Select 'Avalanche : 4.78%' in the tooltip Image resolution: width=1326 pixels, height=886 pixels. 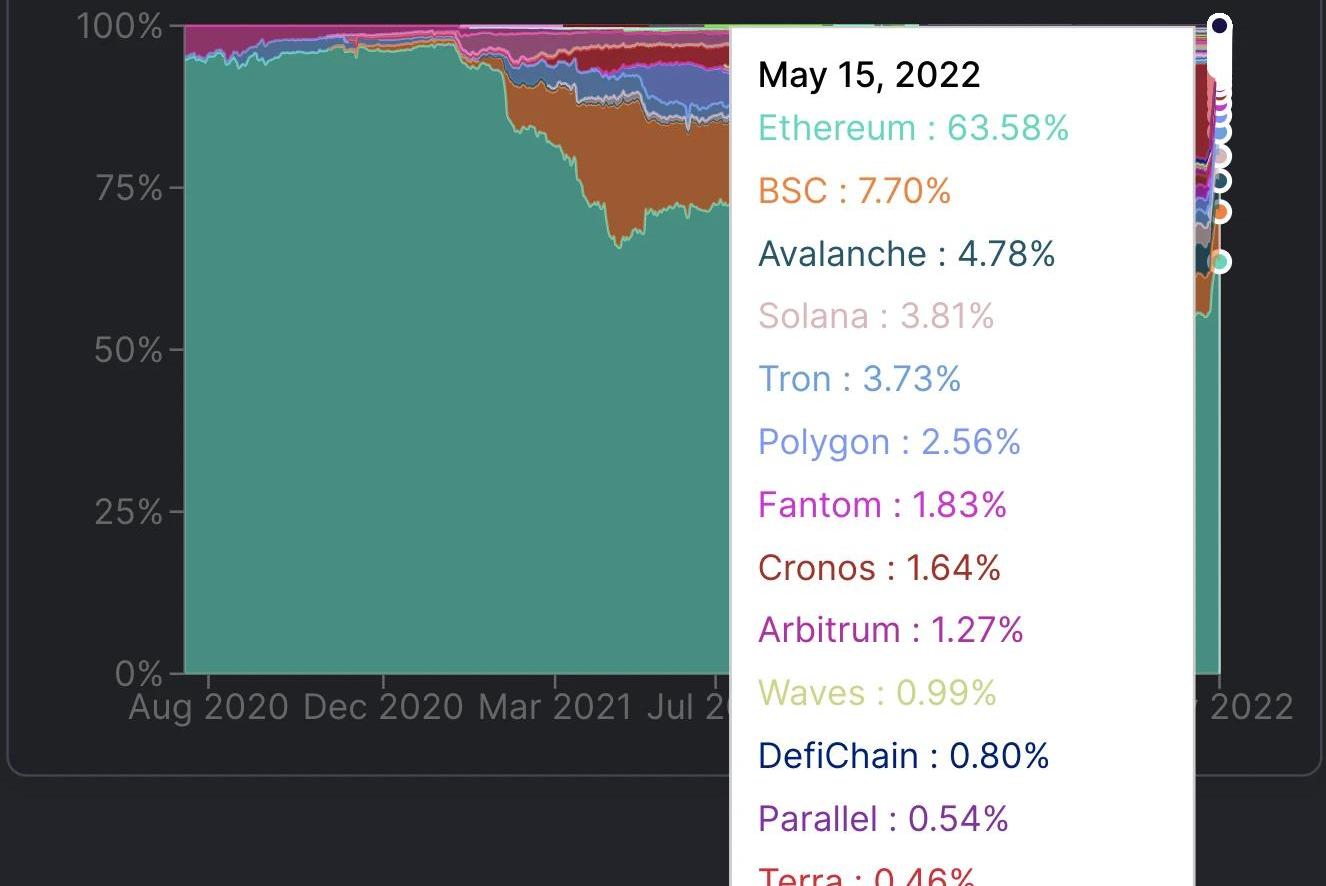(906, 253)
